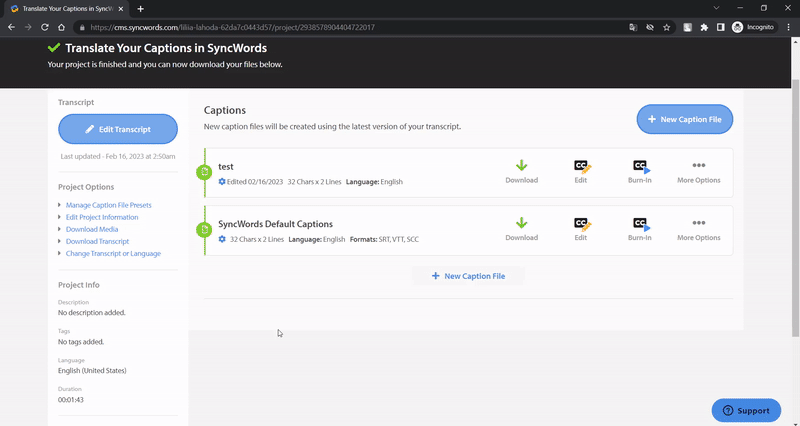Open More Options for SyncWords Default Captions
This screenshot has width=800, height=426.
coord(698,229)
